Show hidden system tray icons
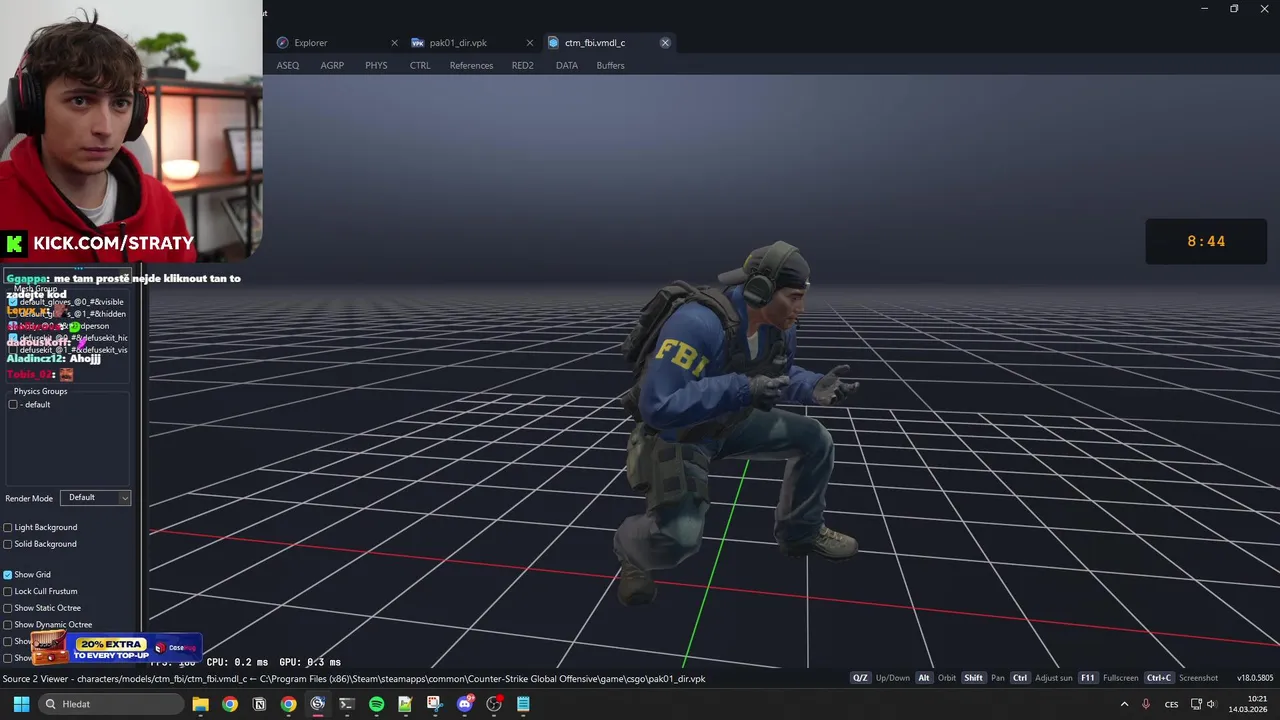 click(x=1124, y=704)
